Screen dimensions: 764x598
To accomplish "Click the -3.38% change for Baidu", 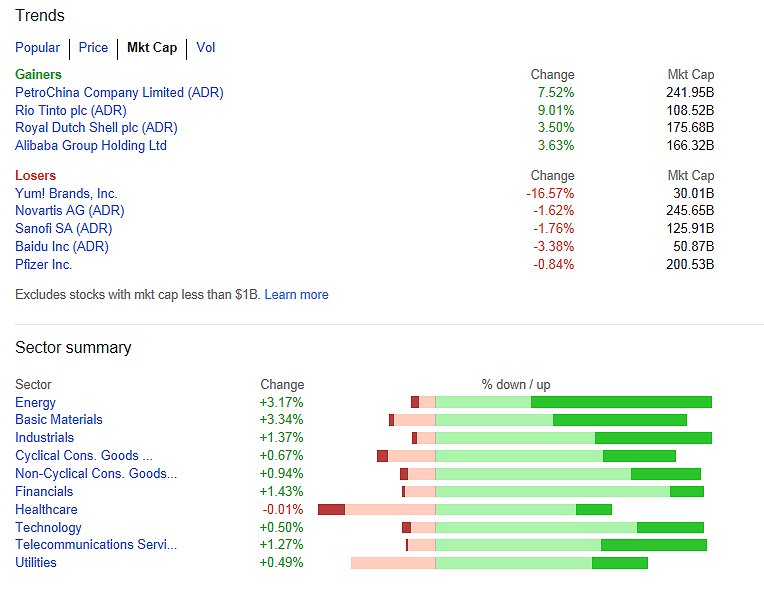I will point(554,247).
